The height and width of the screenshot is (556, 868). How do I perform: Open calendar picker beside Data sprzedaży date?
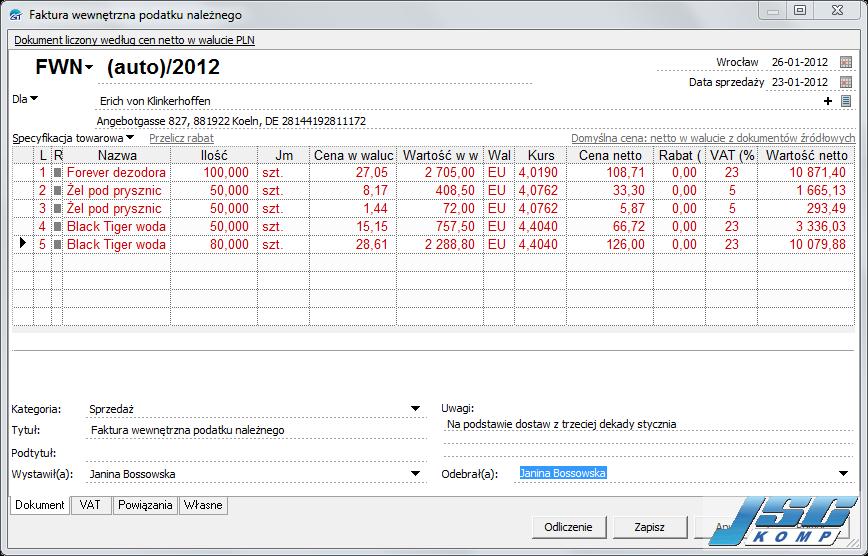[x=845, y=82]
